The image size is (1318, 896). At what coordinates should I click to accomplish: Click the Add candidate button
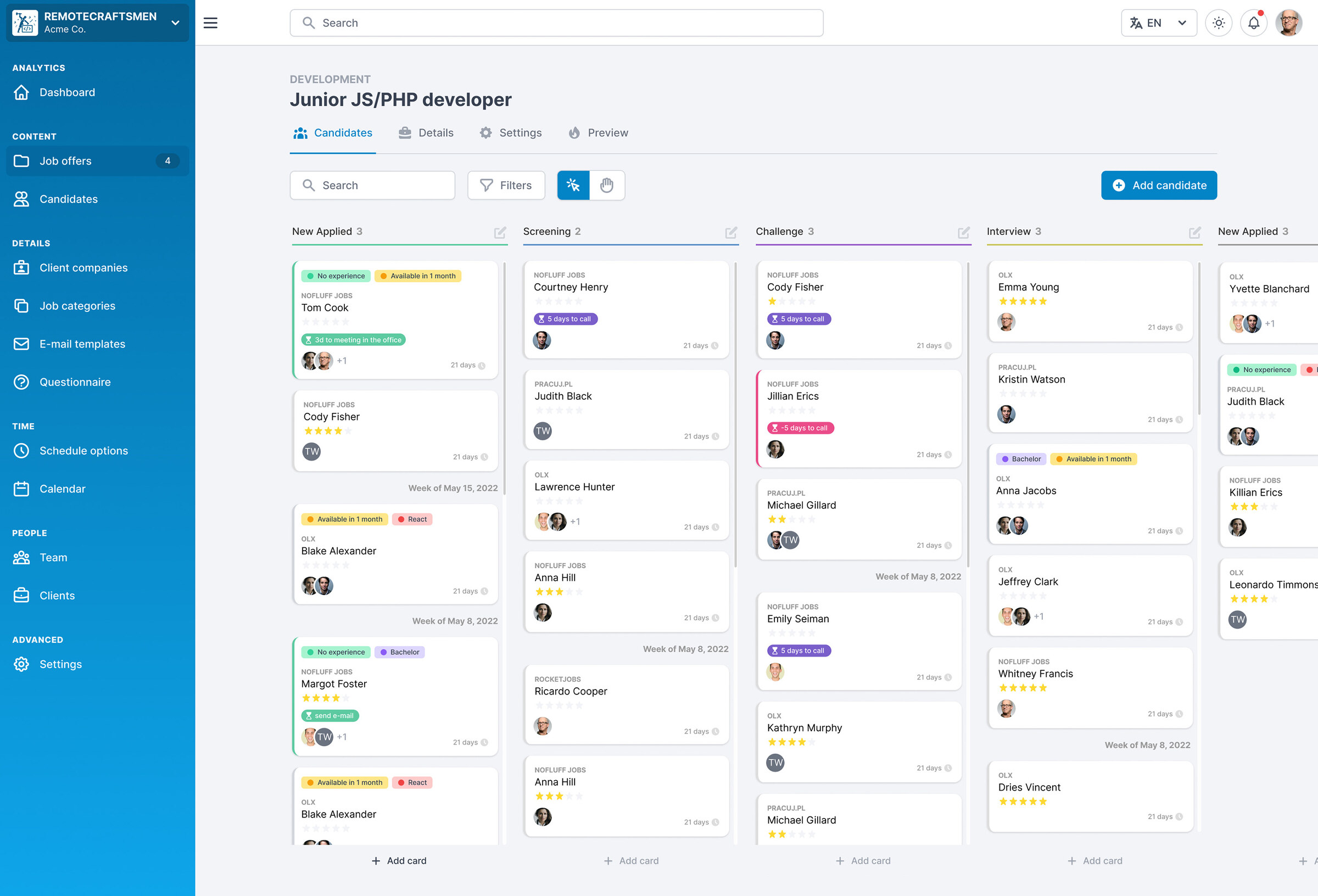[x=1159, y=186]
